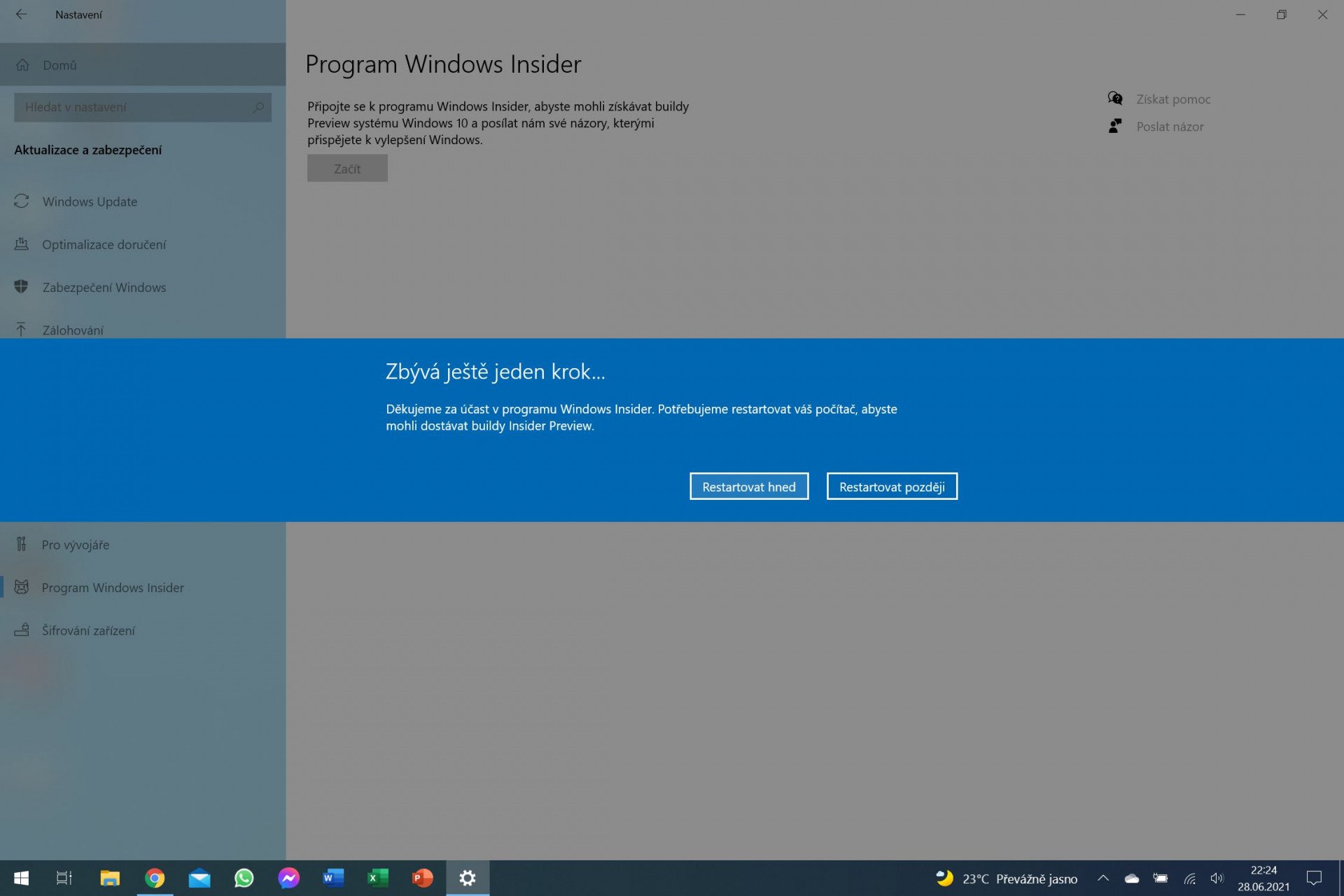The image size is (1344, 896).
Task: Open Domů in settings sidebar
Action: [143, 64]
